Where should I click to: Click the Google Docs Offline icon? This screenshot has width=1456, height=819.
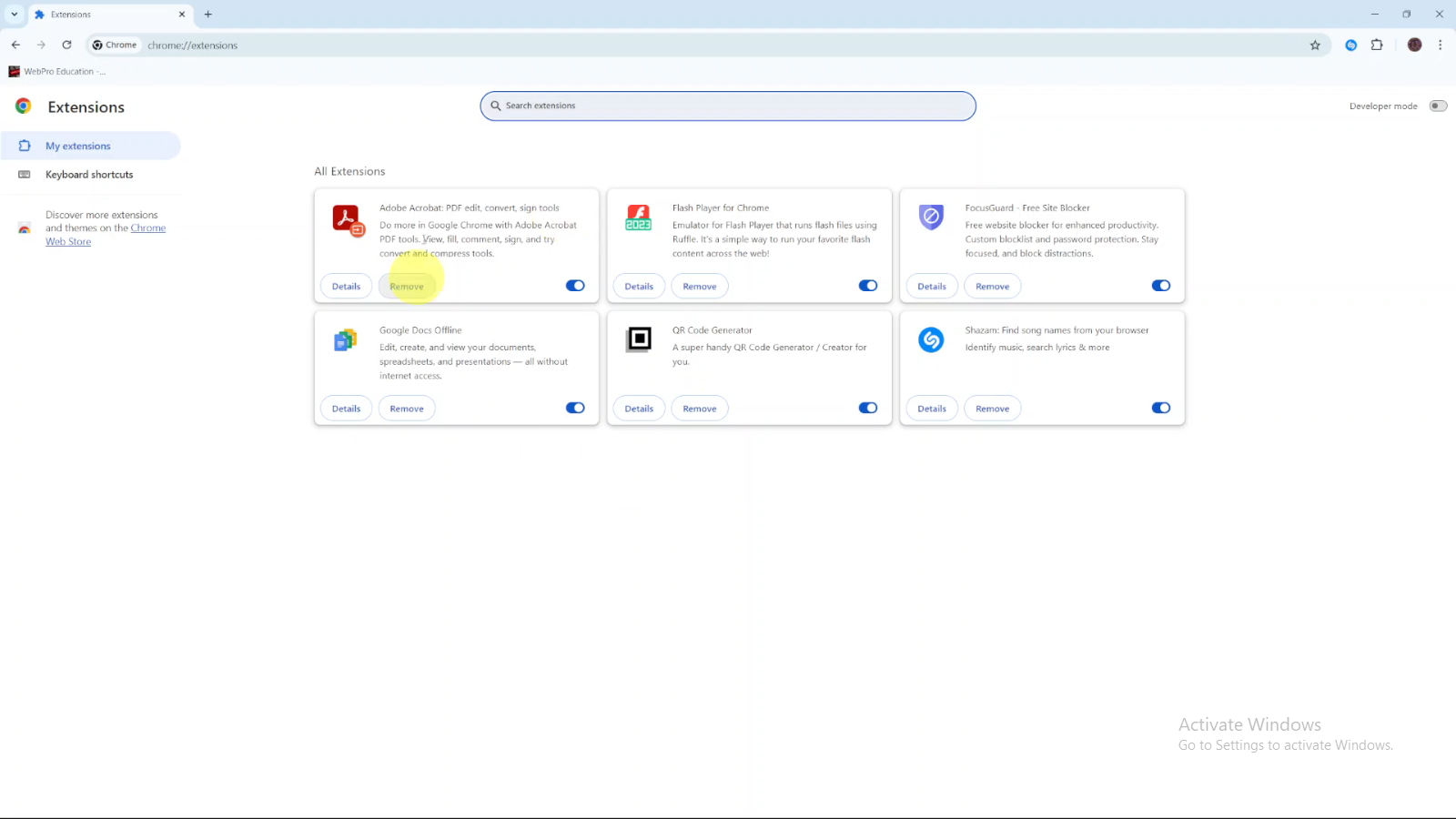coord(345,340)
